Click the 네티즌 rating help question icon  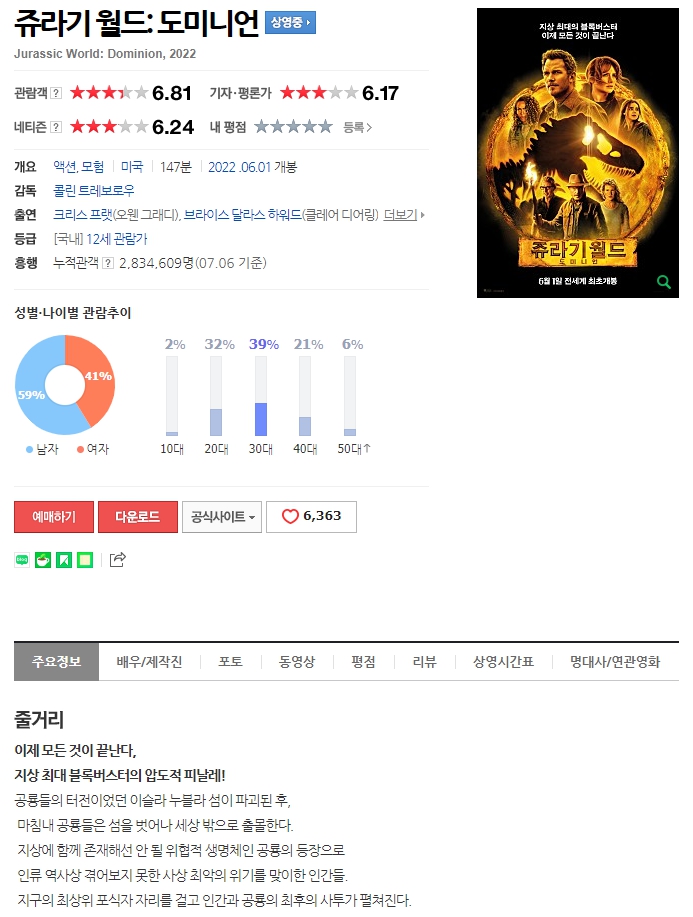(x=56, y=127)
